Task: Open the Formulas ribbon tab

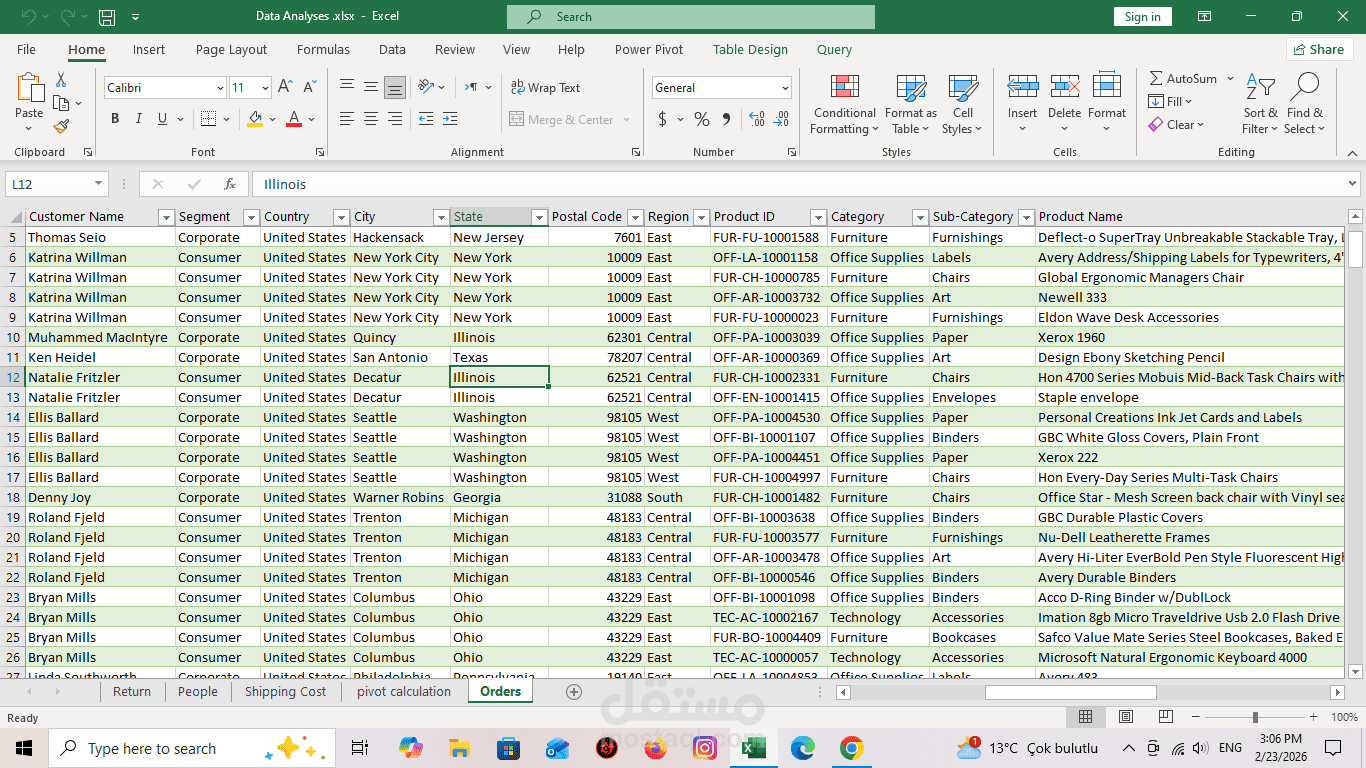Action: click(x=323, y=49)
